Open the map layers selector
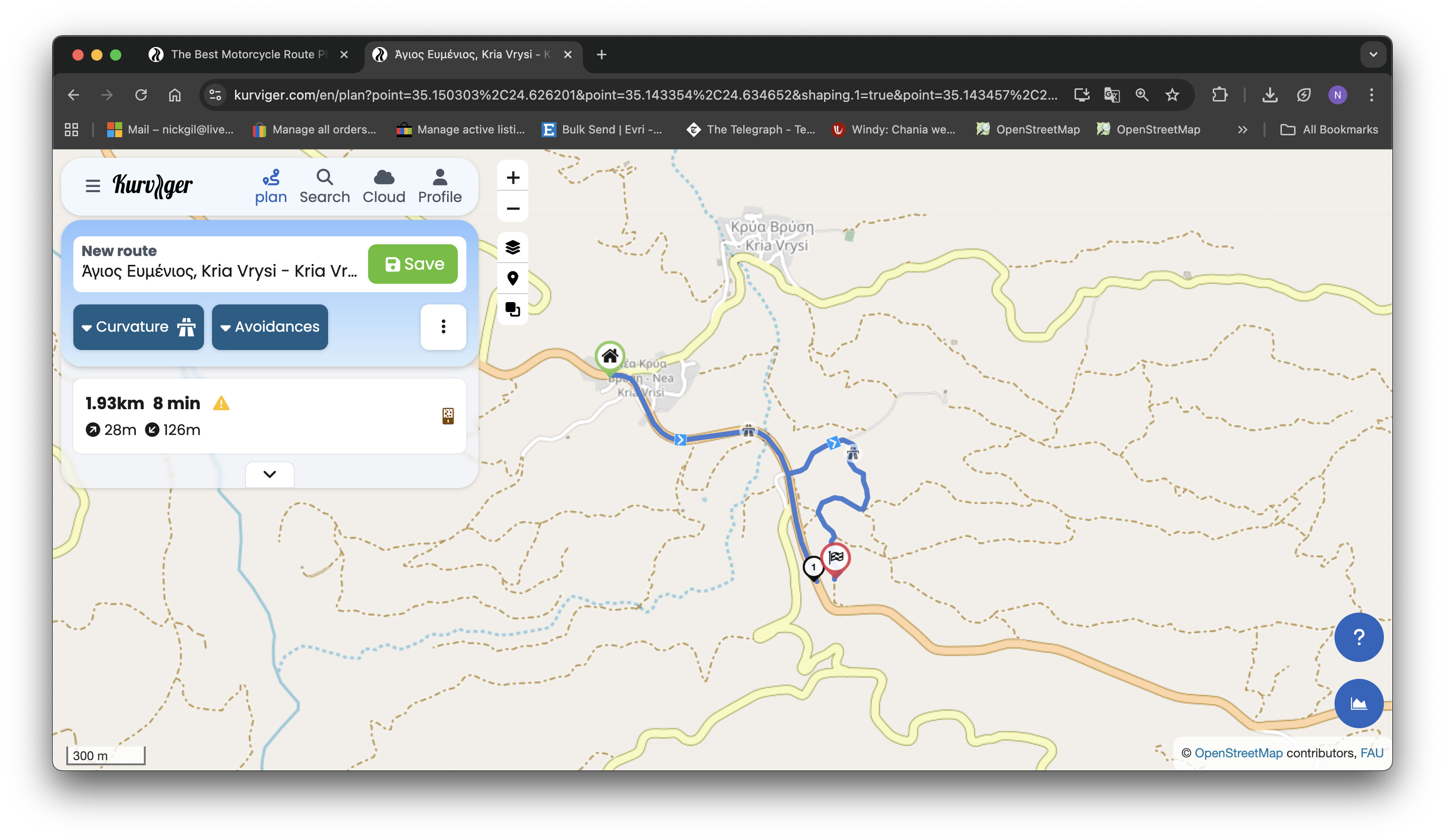 (512, 247)
